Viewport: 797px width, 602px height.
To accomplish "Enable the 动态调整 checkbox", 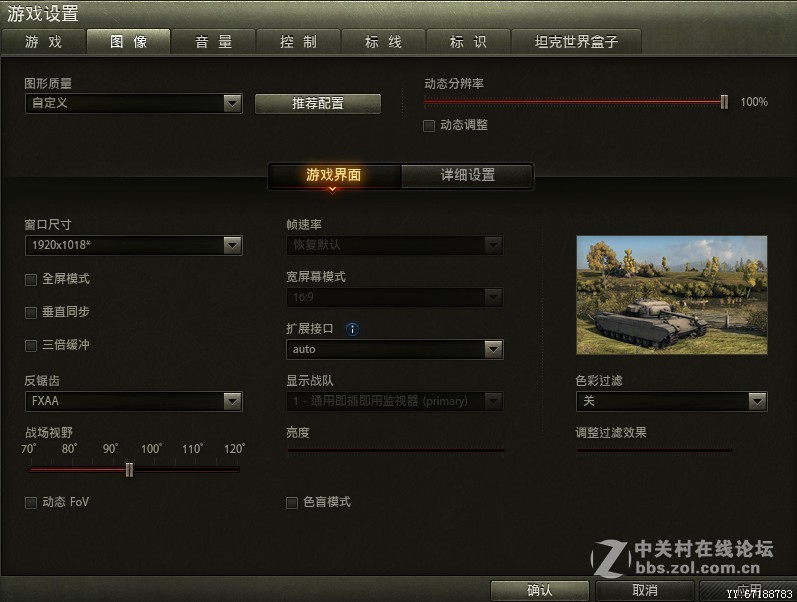I will (429, 125).
